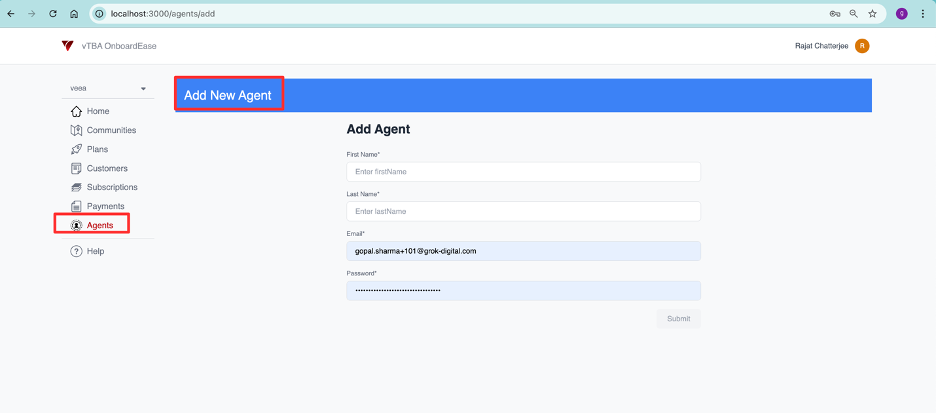The image size is (936, 414).
Task: Click the Add New Agent header text
Action: (x=227, y=95)
